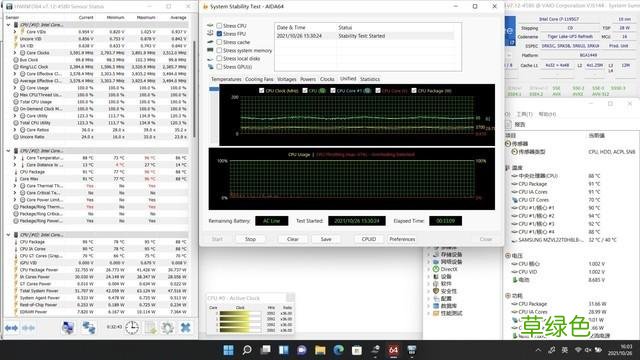Toggle CPU Package graph checkbox
640x360 pixels.
[414, 91]
